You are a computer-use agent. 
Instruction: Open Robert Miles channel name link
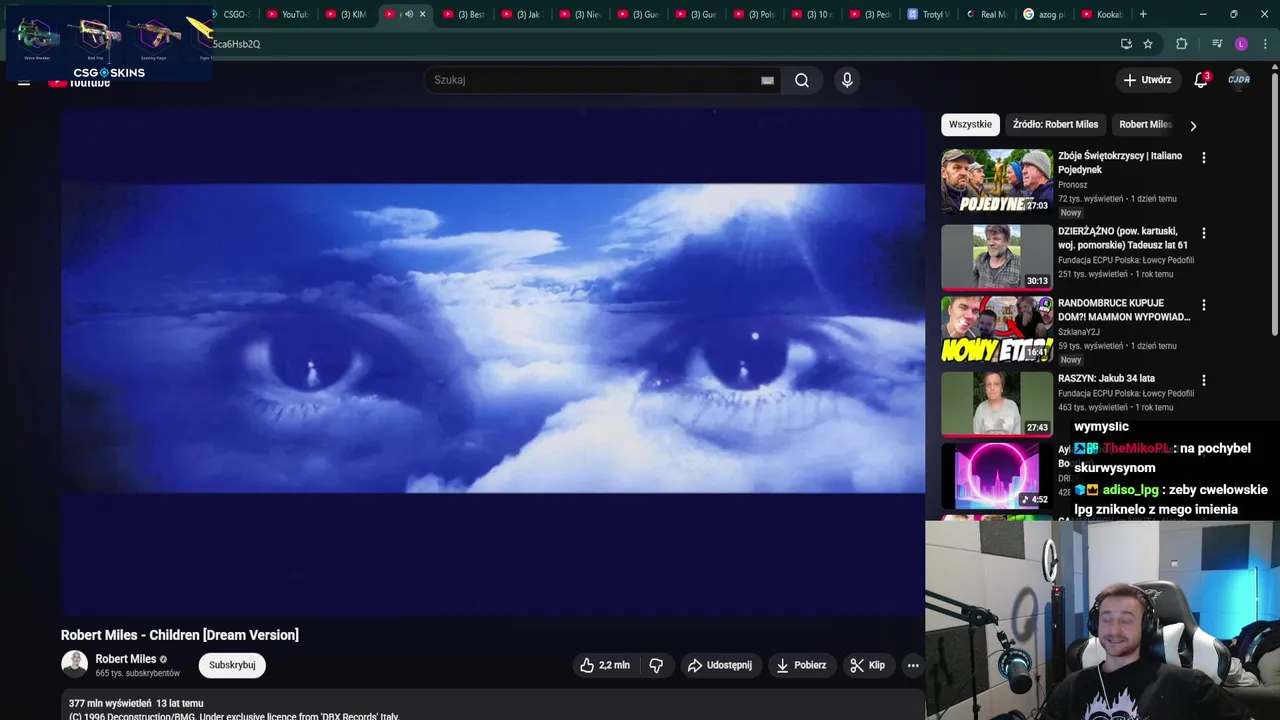click(126, 659)
